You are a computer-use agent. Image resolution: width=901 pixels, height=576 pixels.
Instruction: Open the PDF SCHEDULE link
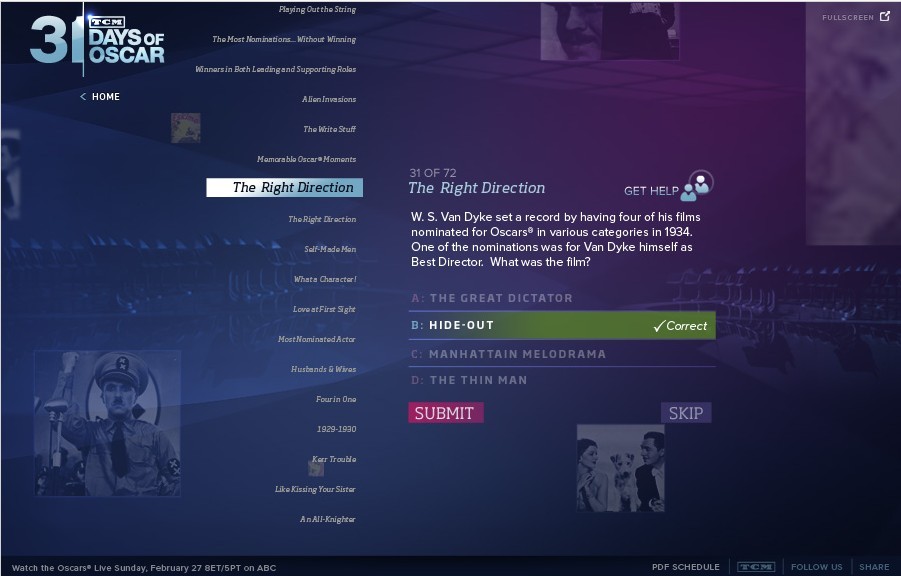[x=686, y=567]
